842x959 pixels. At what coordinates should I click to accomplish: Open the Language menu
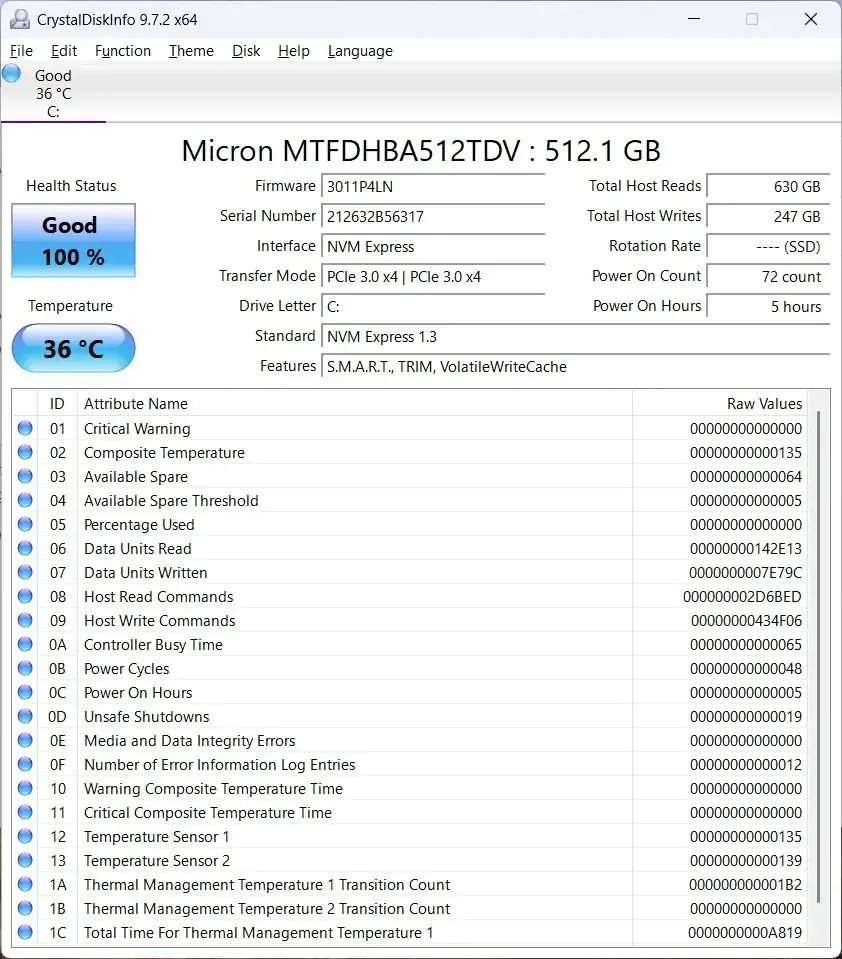coord(360,51)
